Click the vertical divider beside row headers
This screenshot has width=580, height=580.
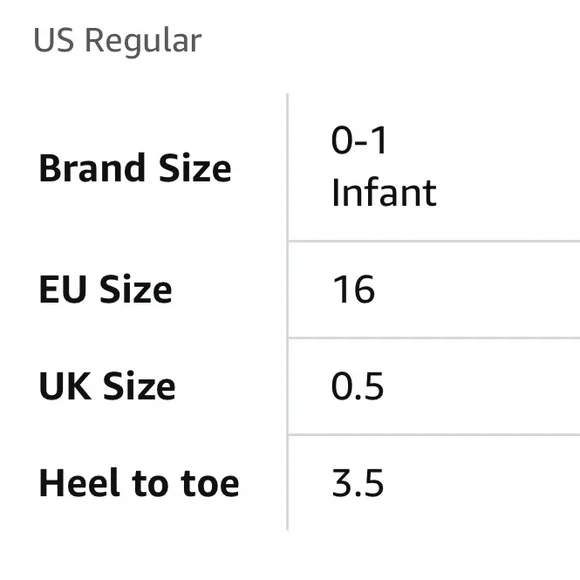(x=287, y=312)
